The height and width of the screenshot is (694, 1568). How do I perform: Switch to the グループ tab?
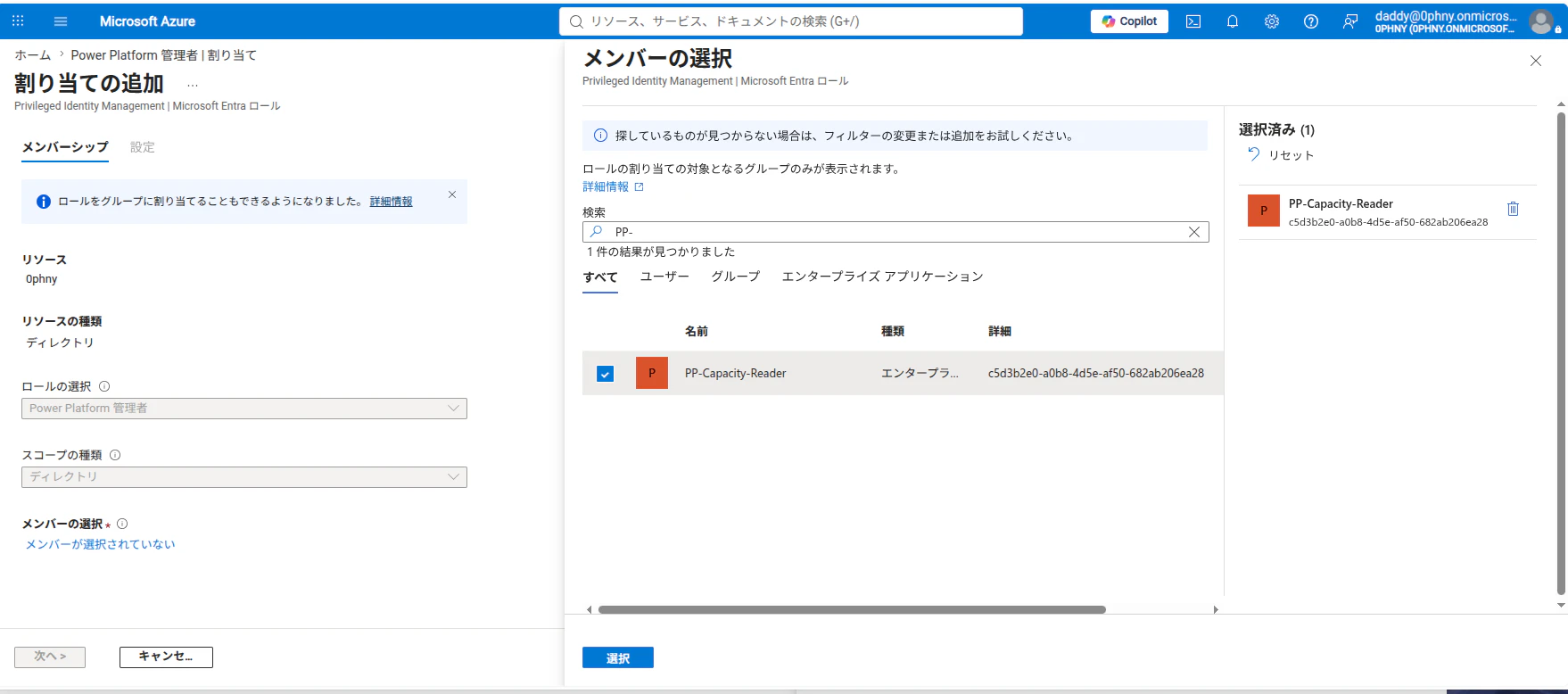(x=736, y=277)
